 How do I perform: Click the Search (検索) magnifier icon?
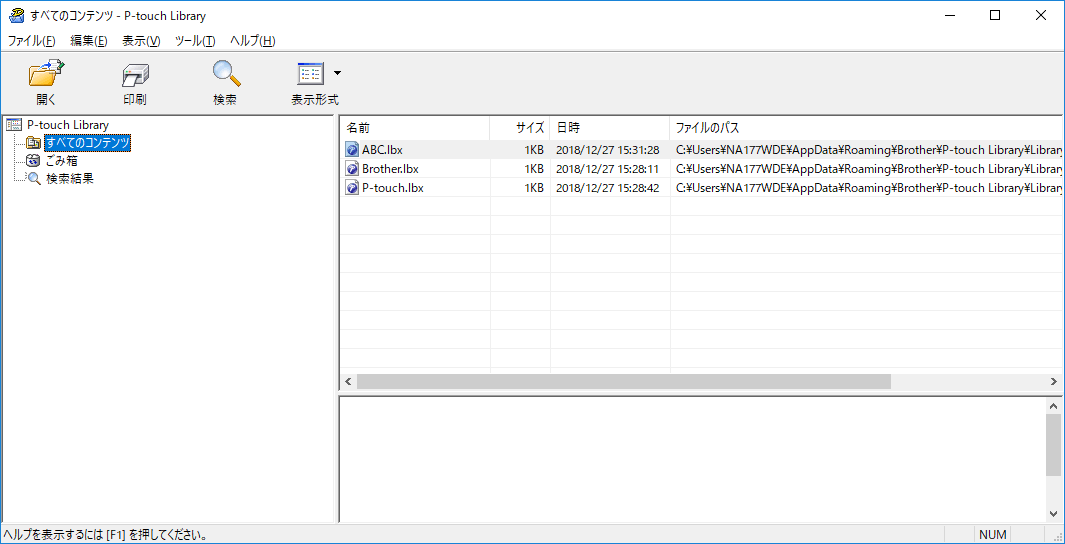[225, 73]
